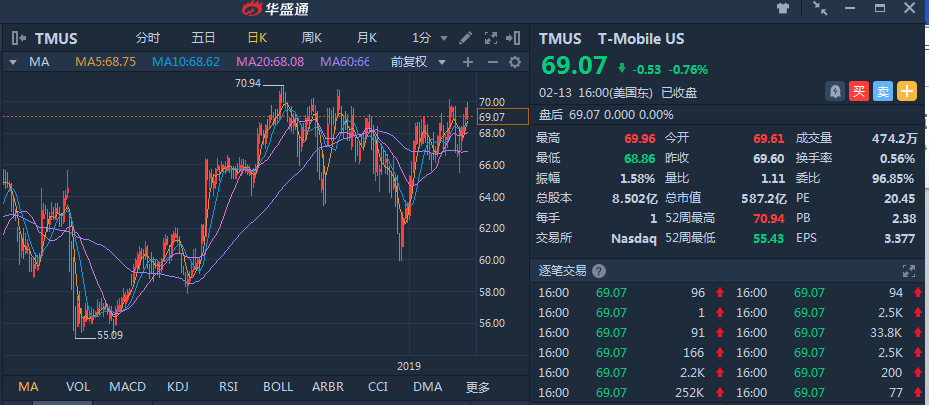Select the RSI indicator tab
The image size is (929, 405).
click(228, 387)
